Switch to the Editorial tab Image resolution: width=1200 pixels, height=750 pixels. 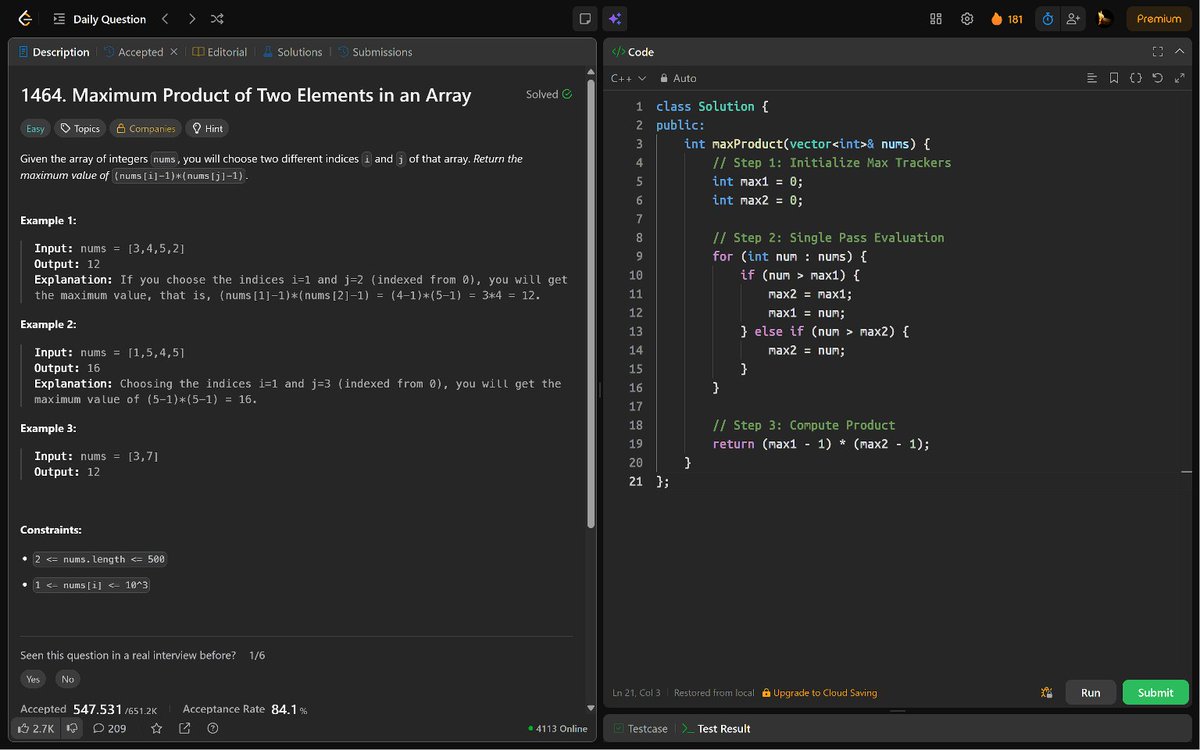[220, 52]
